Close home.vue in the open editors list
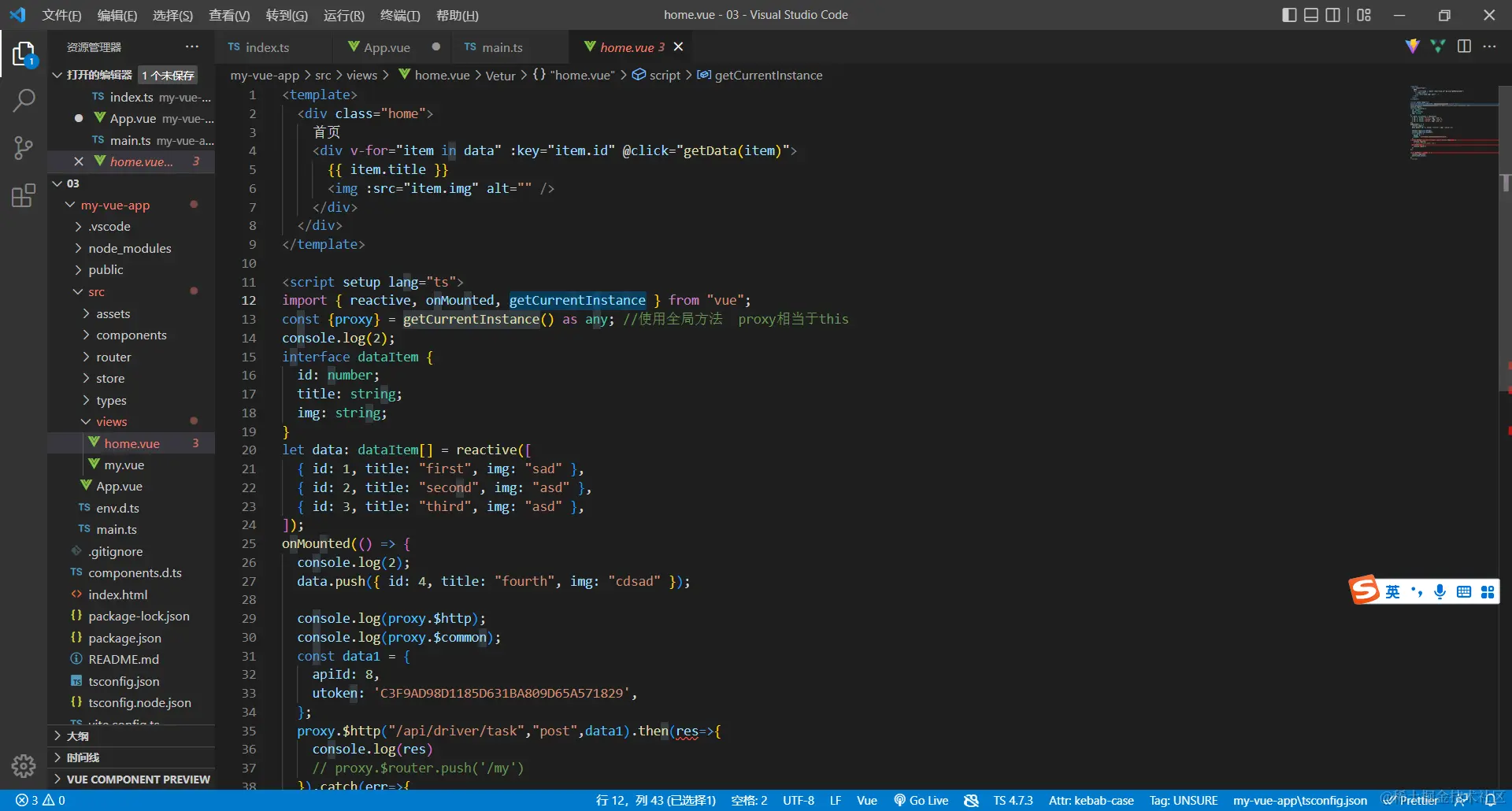Image resolution: width=1512 pixels, height=811 pixels. [79, 161]
